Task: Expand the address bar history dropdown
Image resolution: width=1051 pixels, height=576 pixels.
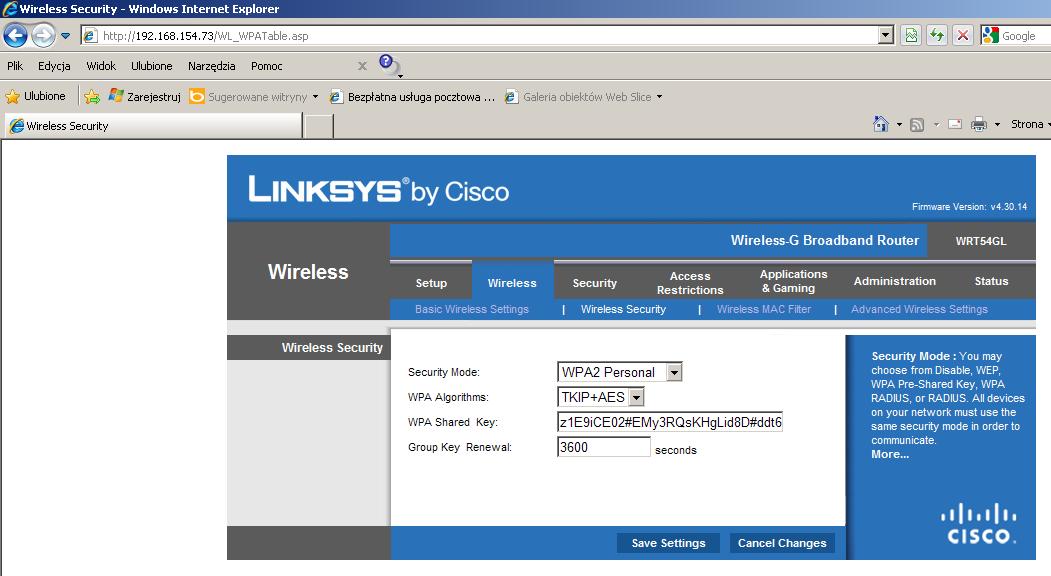Action: click(886, 36)
